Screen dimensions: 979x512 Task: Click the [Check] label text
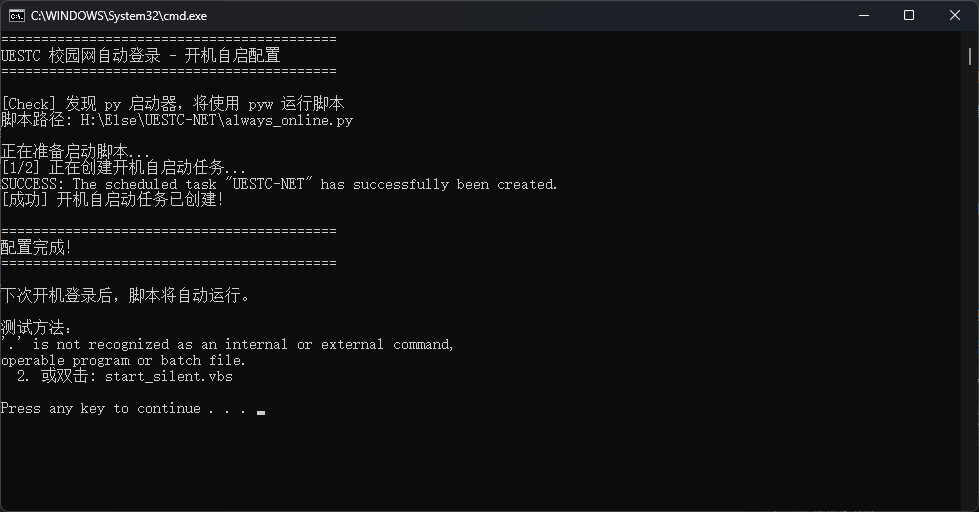(x=29, y=104)
